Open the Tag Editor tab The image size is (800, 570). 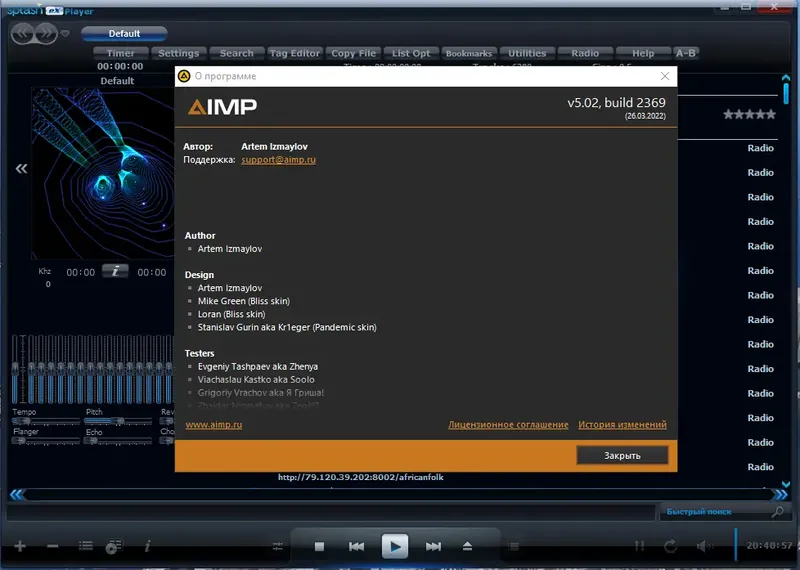coord(294,53)
